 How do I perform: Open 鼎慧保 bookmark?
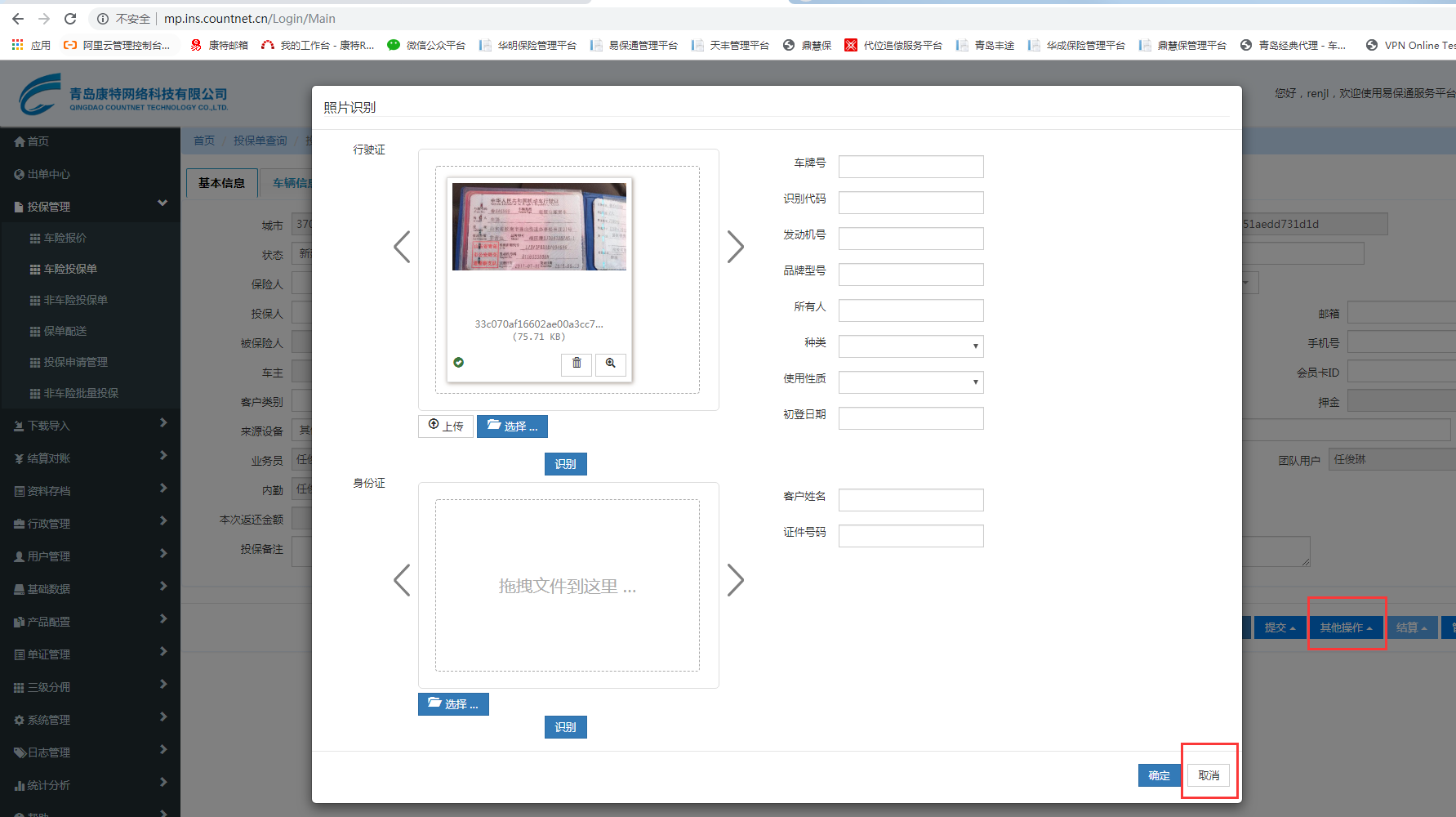pyautogui.click(x=807, y=46)
